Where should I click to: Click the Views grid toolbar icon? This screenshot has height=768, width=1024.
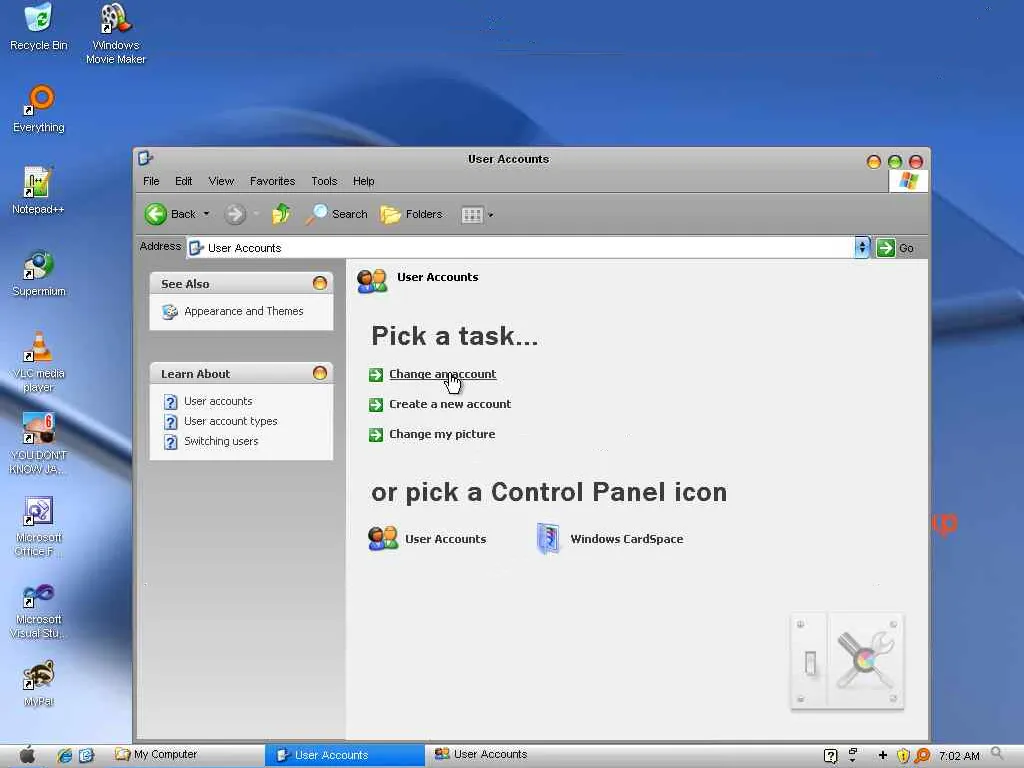pyautogui.click(x=472, y=215)
